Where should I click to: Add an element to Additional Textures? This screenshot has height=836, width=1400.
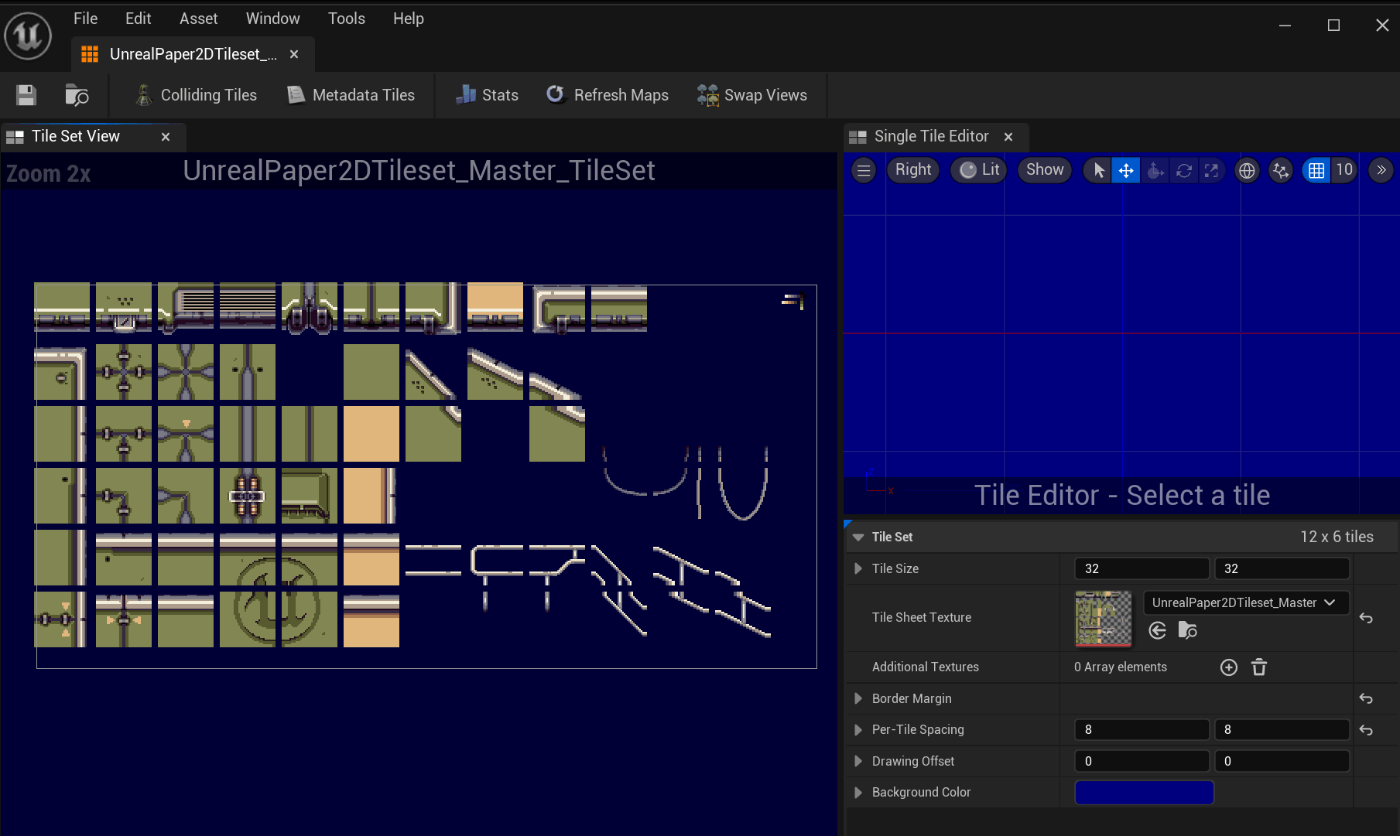(x=1229, y=667)
